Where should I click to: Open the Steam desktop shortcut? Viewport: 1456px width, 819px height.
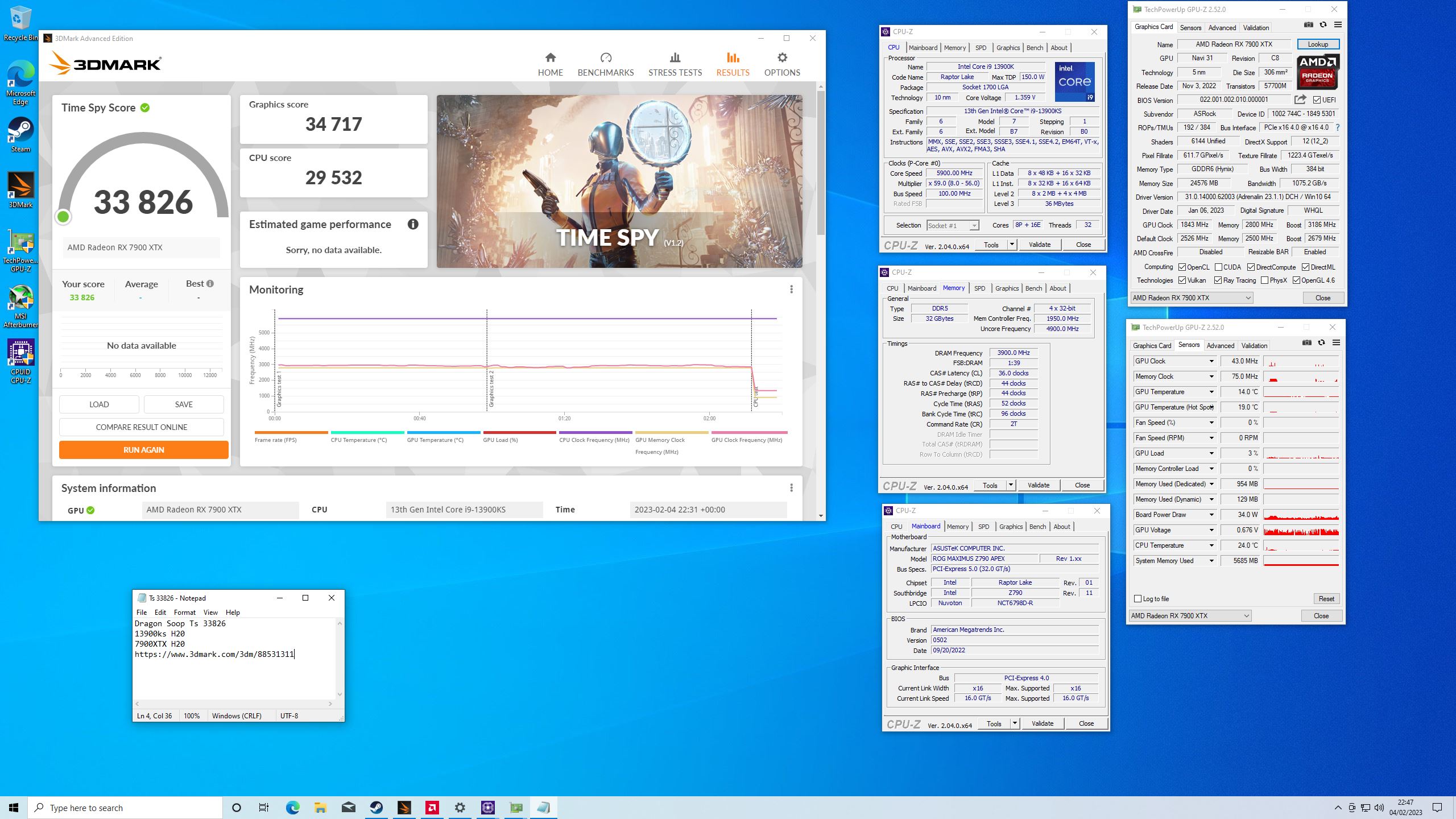(x=20, y=135)
